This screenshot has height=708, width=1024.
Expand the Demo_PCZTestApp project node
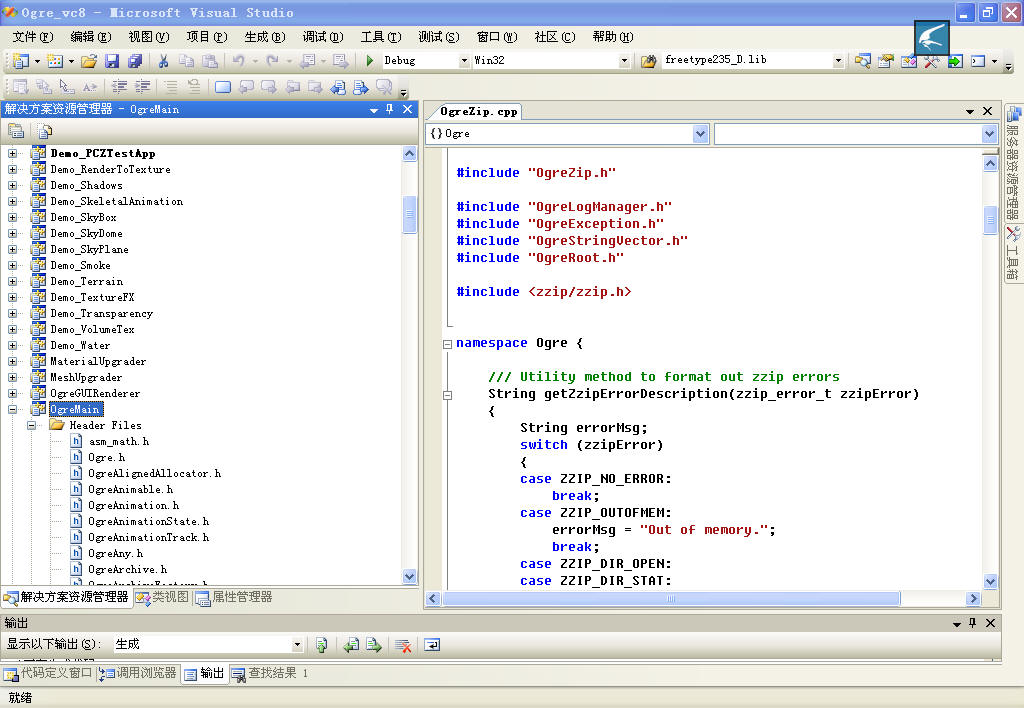click(12, 153)
